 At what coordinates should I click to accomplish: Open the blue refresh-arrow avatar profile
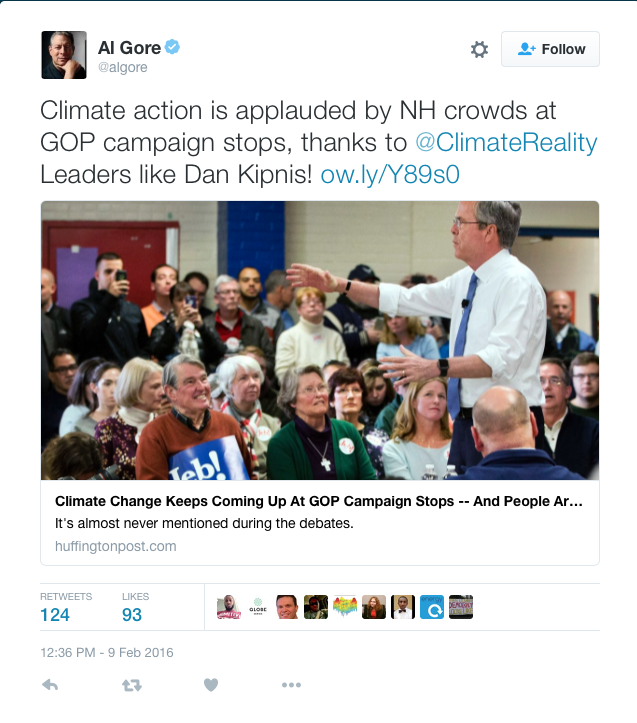click(x=432, y=607)
